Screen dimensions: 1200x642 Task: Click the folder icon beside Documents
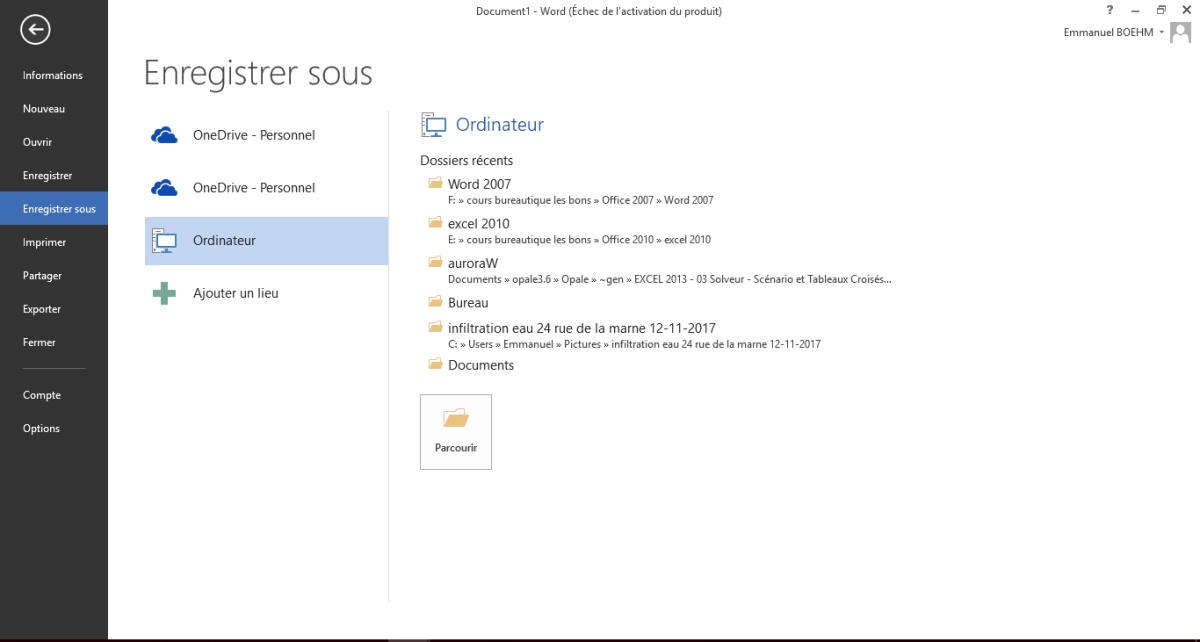435,365
